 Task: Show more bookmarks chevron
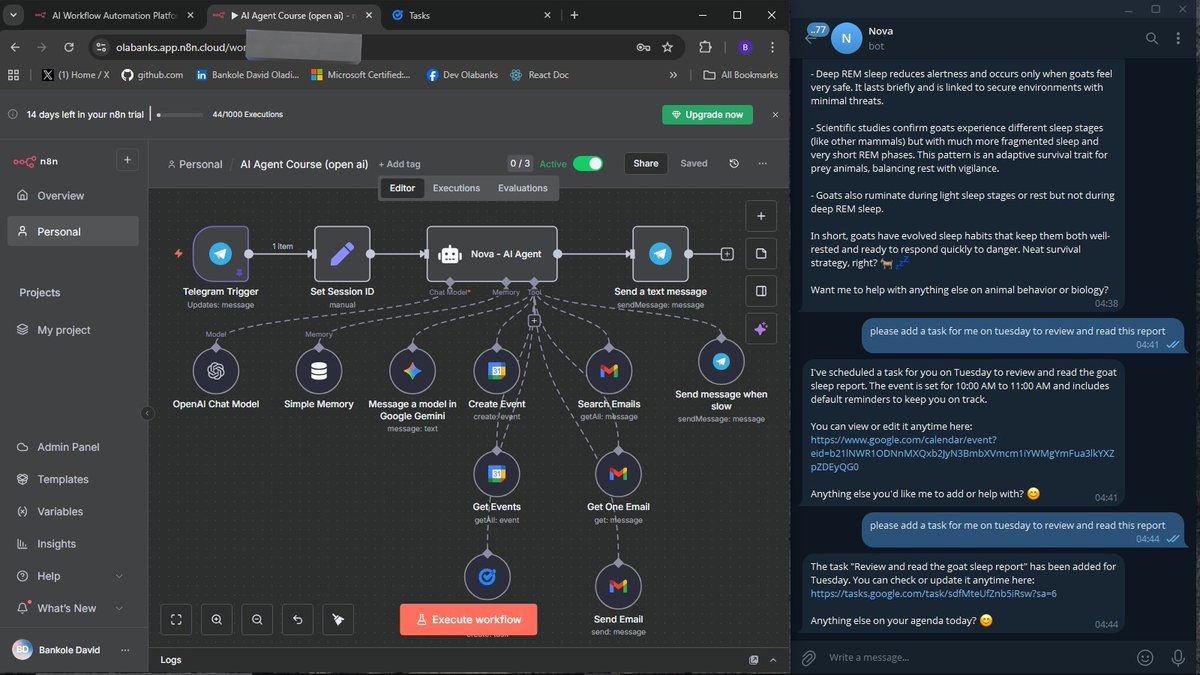click(x=673, y=75)
